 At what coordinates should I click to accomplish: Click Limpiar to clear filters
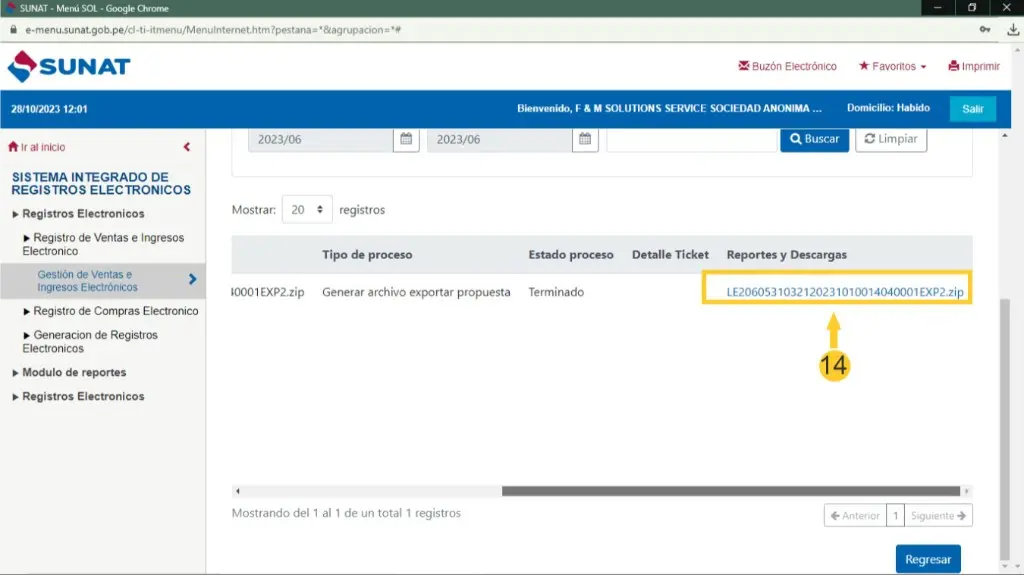click(x=890, y=139)
